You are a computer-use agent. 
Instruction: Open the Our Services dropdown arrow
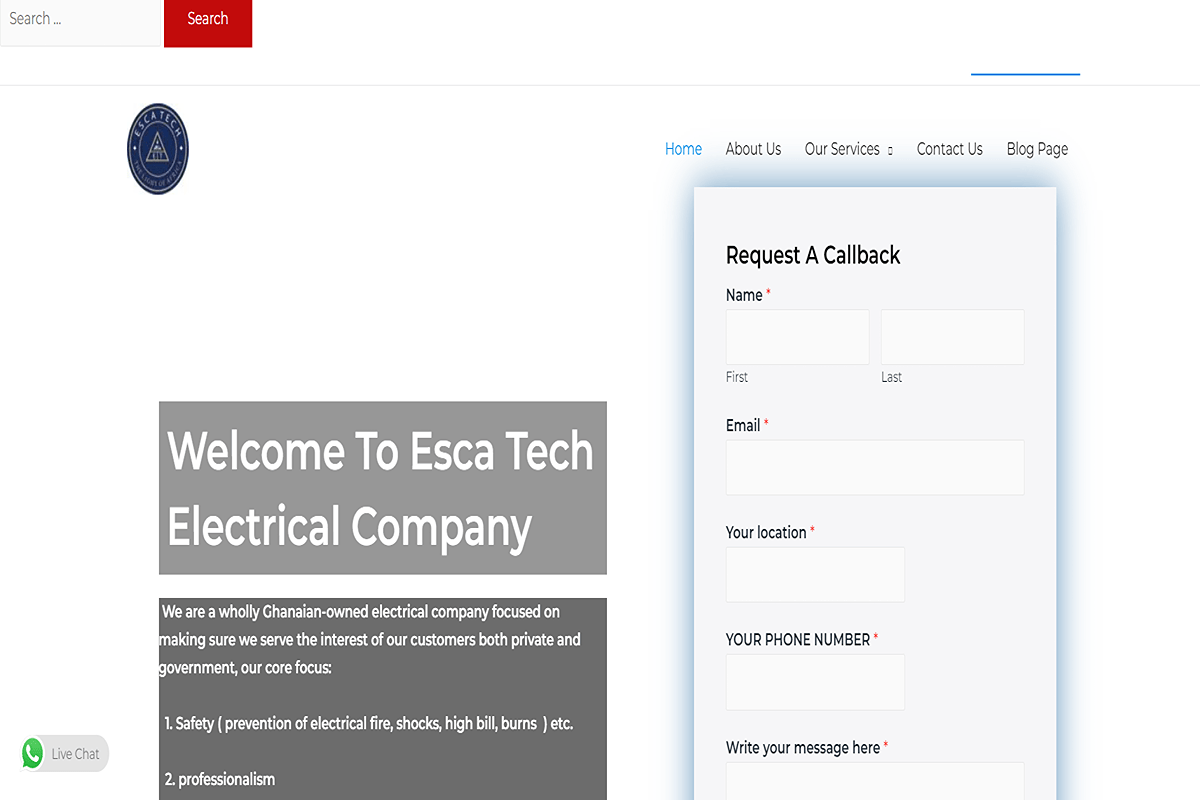point(891,149)
